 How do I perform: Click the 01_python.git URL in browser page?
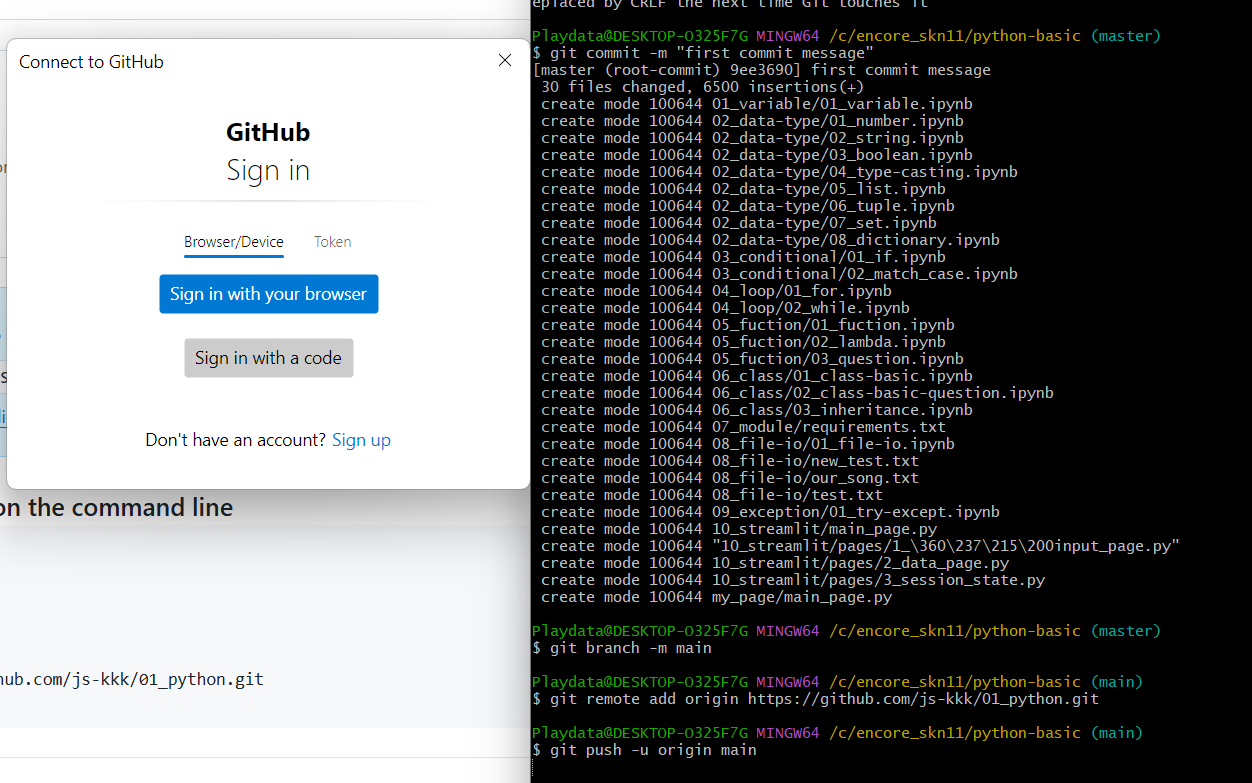132,679
